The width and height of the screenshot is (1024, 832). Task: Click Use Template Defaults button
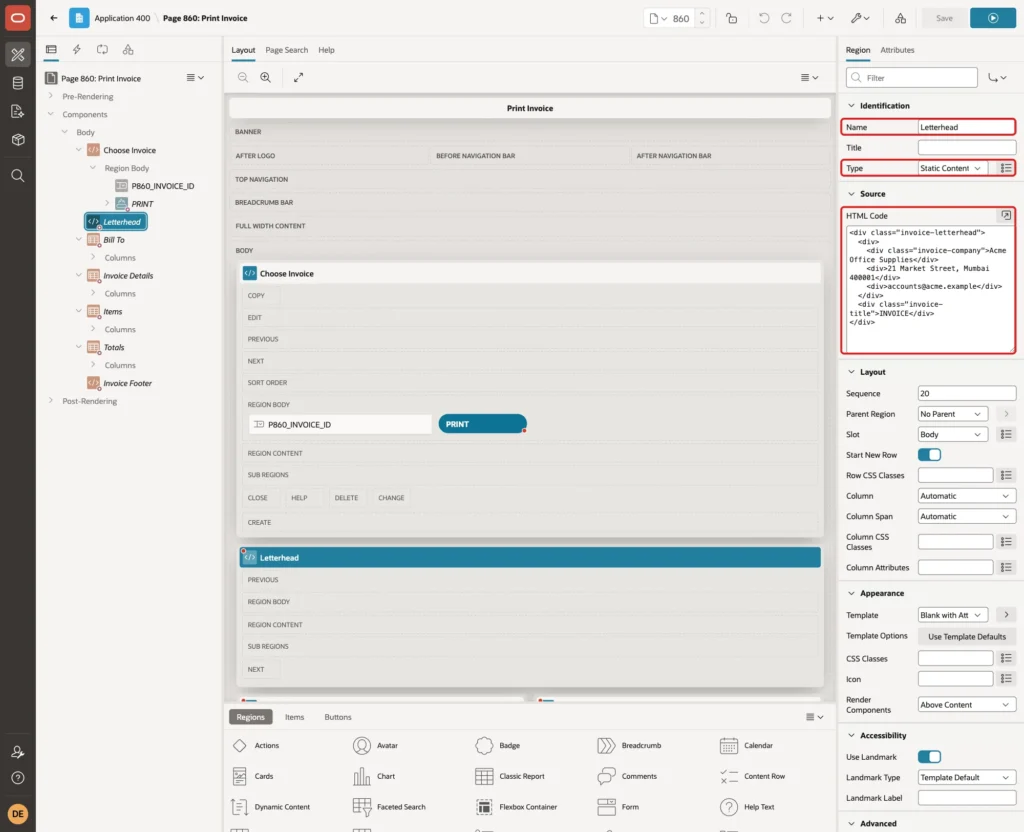(x=967, y=637)
